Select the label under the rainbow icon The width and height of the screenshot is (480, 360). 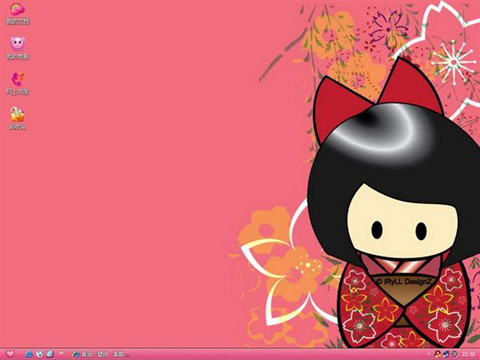click(x=17, y=22)
